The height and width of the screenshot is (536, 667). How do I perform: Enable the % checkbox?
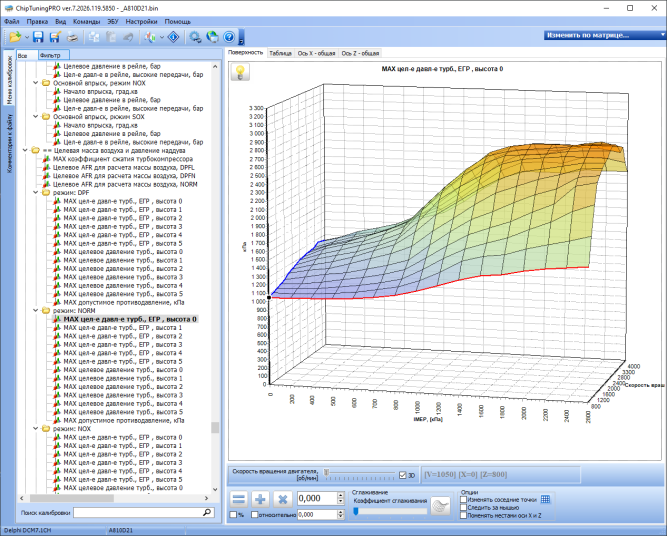(233, 515)
